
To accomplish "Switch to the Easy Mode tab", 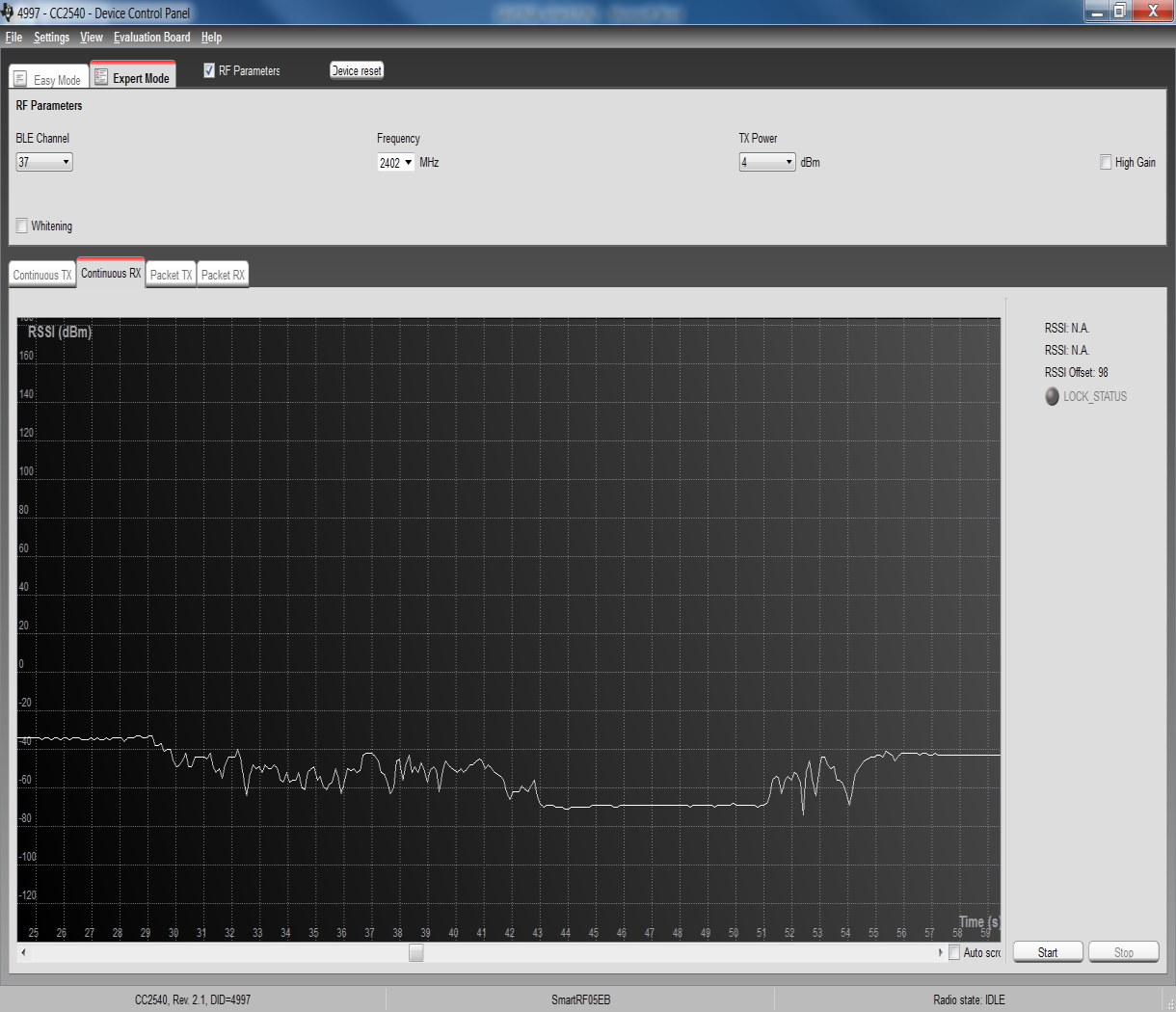I will (x=48, y=79).
